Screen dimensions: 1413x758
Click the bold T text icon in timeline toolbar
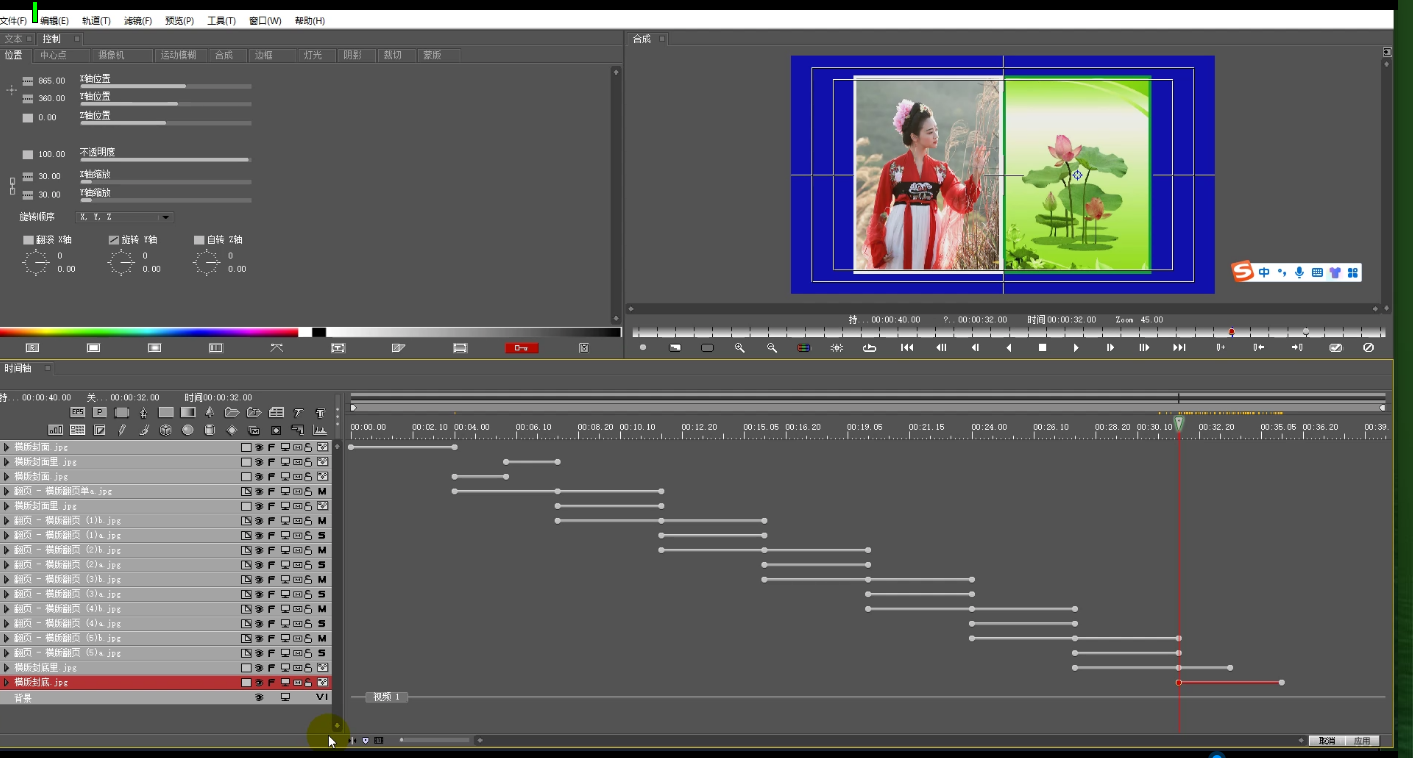[x=320, y=412]
